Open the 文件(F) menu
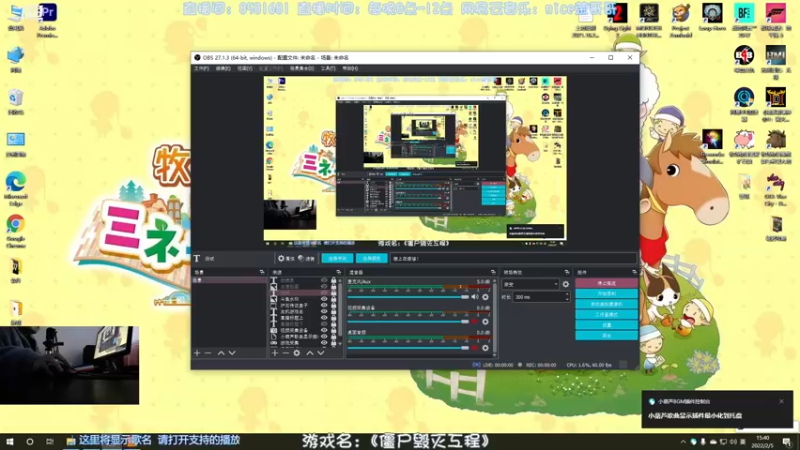The height and width of the screenshot is (450, 800). tap(202, 68)
